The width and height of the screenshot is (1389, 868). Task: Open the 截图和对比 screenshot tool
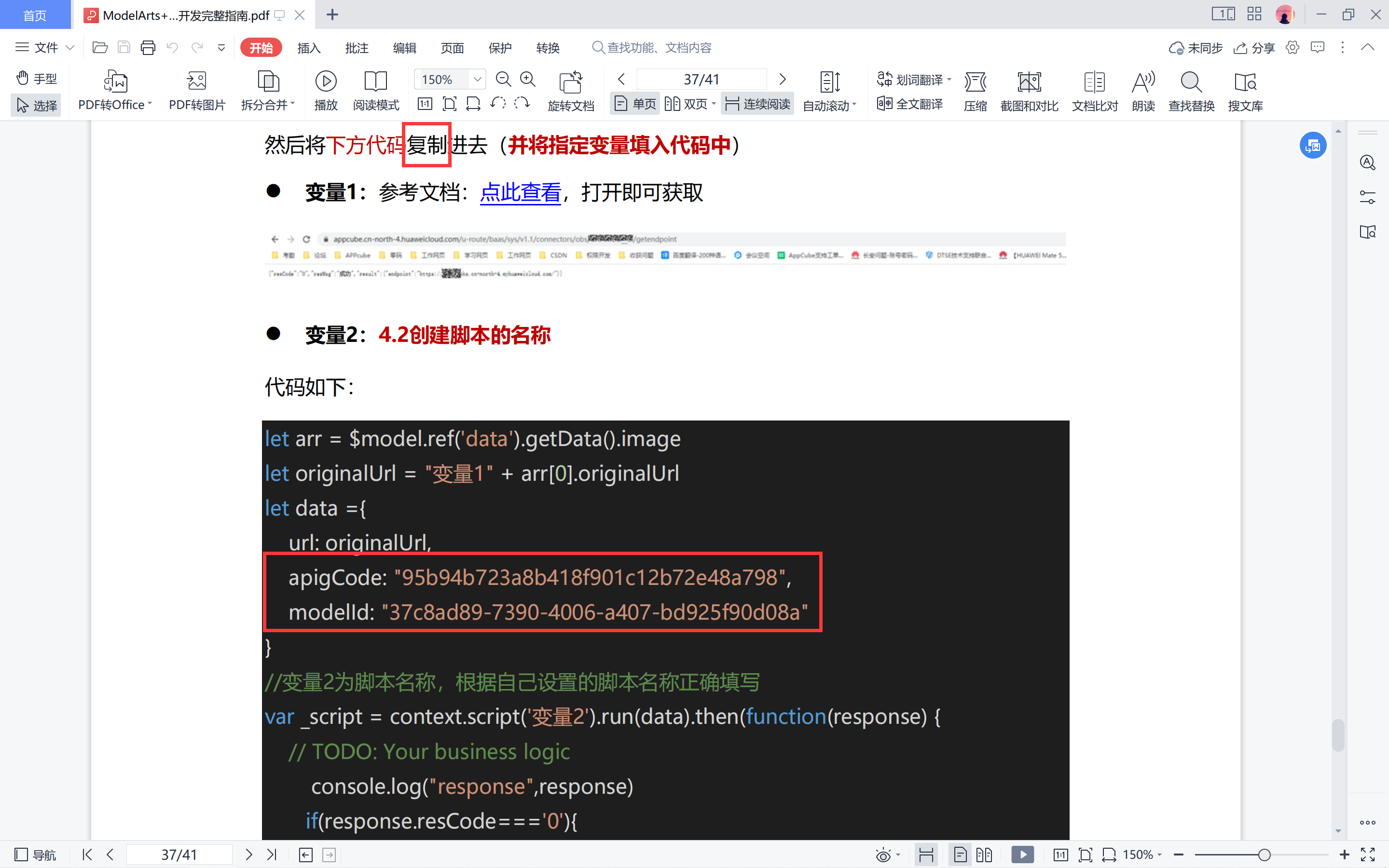pos(1029,82)
